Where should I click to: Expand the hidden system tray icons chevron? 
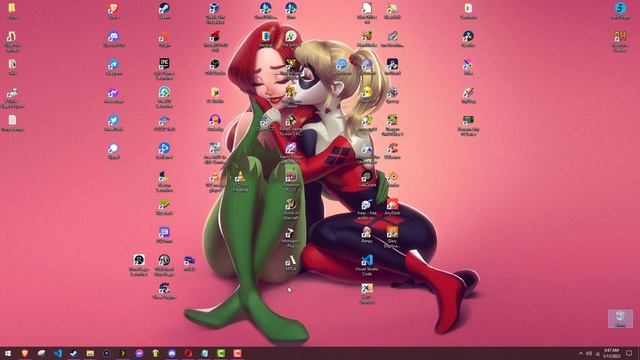580,353
